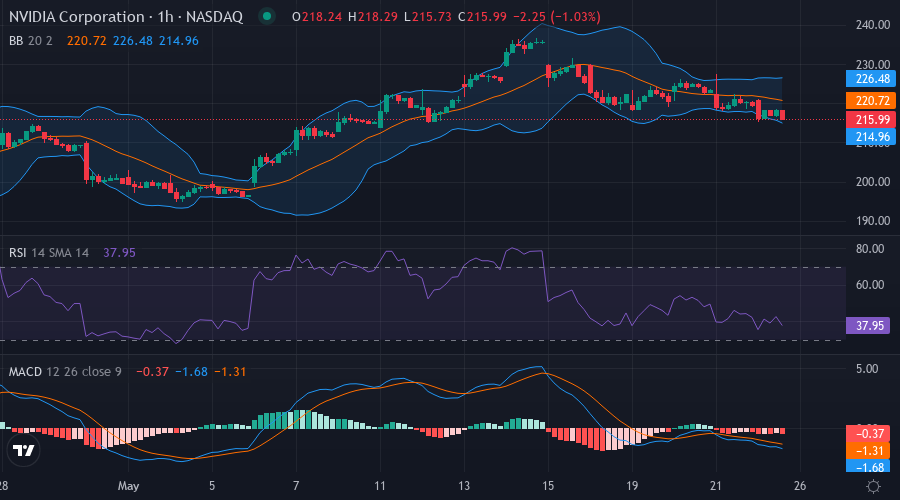
Task: Click date 5 on time axis
Action: (212, 486)
